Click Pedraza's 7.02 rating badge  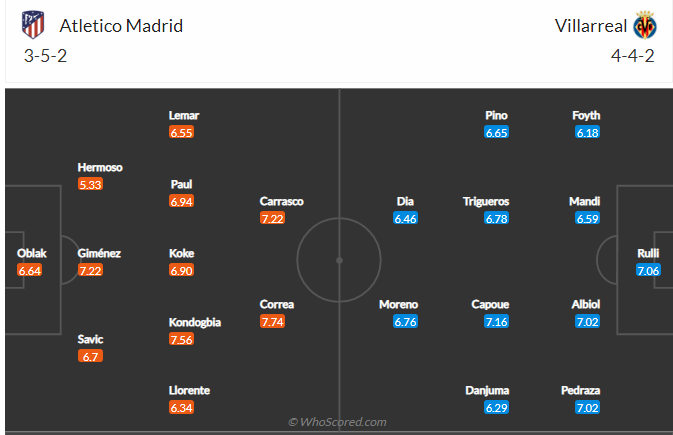(587, 407)
